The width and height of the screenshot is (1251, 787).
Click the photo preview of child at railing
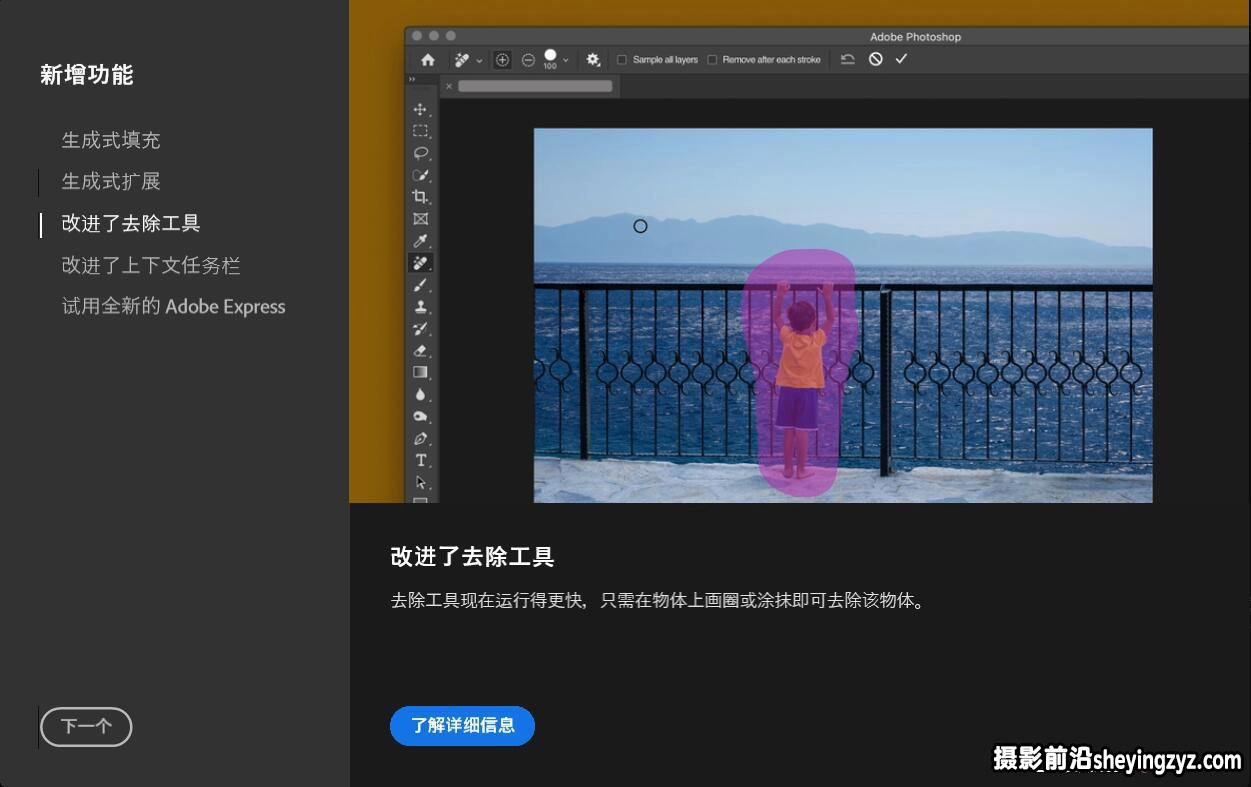point(843,315)
